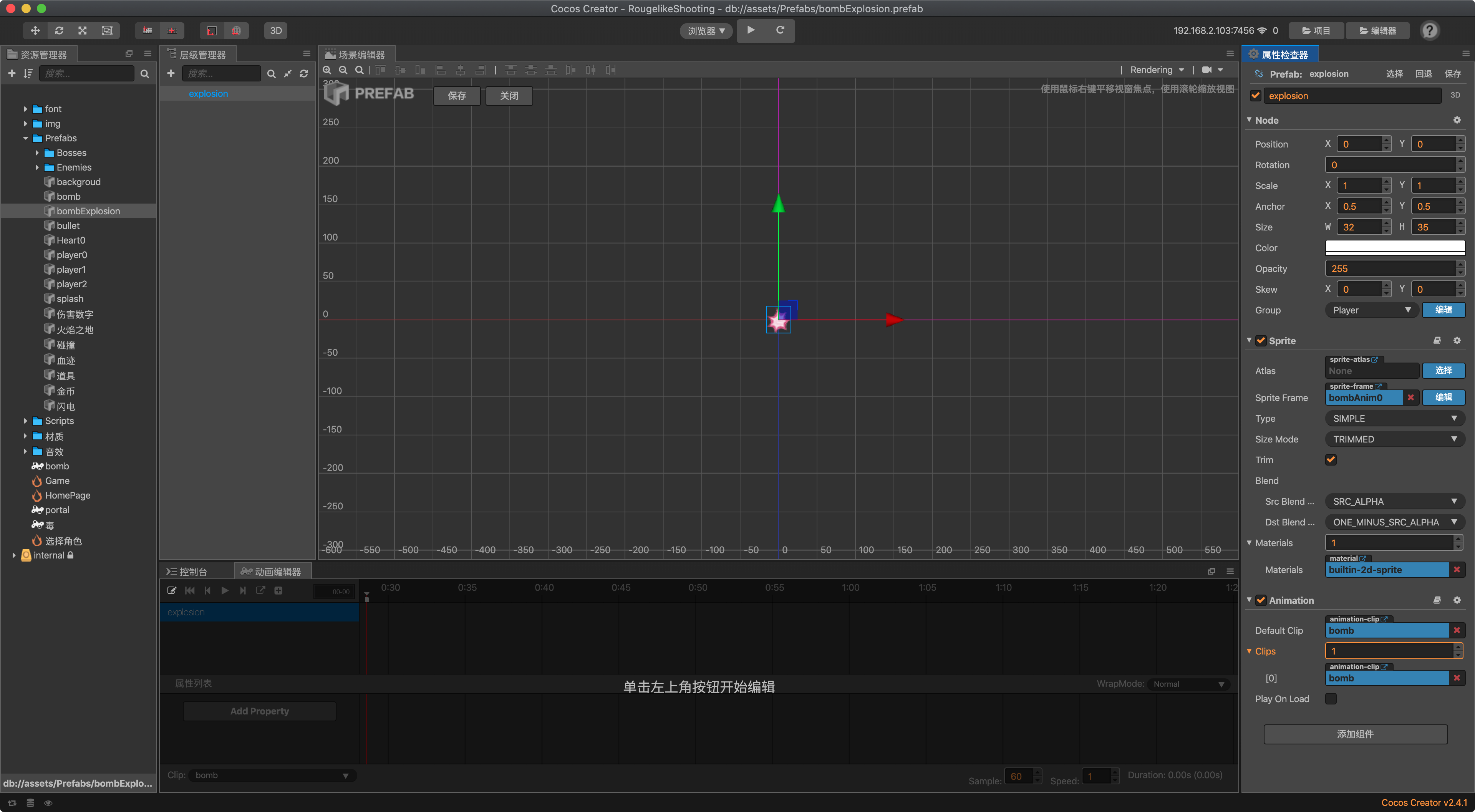Expand the Scripts folder
Screen dimensions: 1475x812
pos(26,420)
